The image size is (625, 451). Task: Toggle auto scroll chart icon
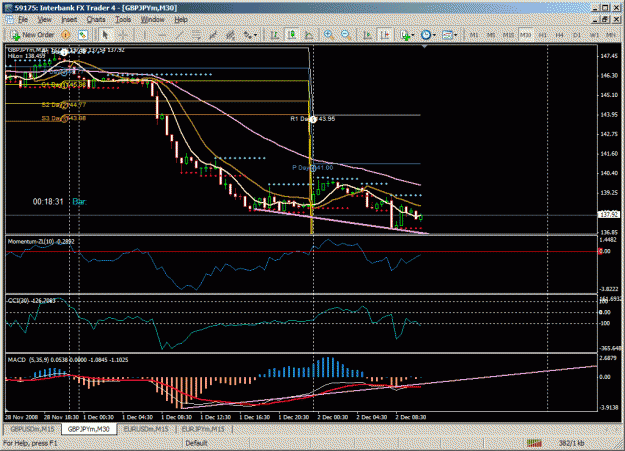click(368, 35)
